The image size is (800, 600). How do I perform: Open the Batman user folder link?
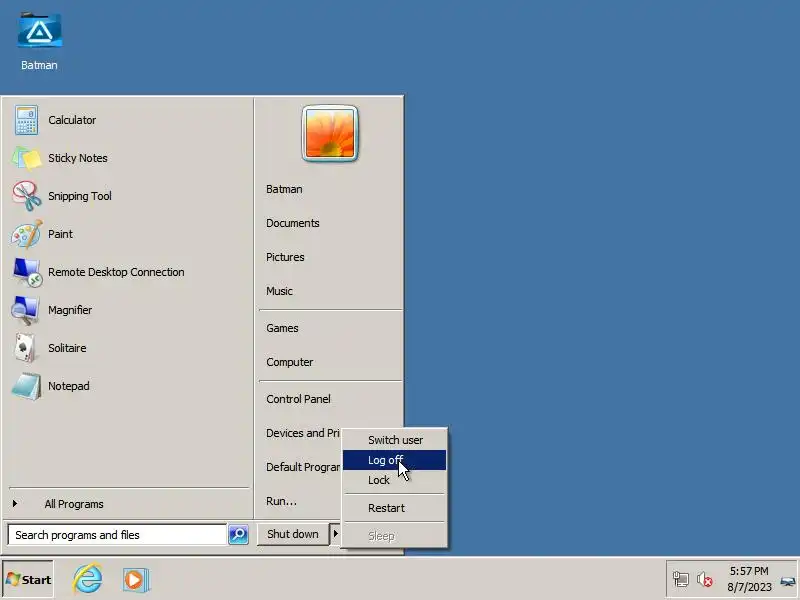pyautogui.click(x=284, y=189)
